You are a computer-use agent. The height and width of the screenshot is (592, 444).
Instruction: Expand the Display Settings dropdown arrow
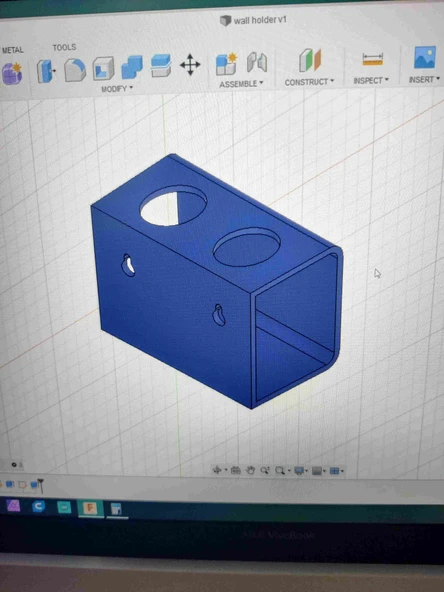[x=307, y=471]
